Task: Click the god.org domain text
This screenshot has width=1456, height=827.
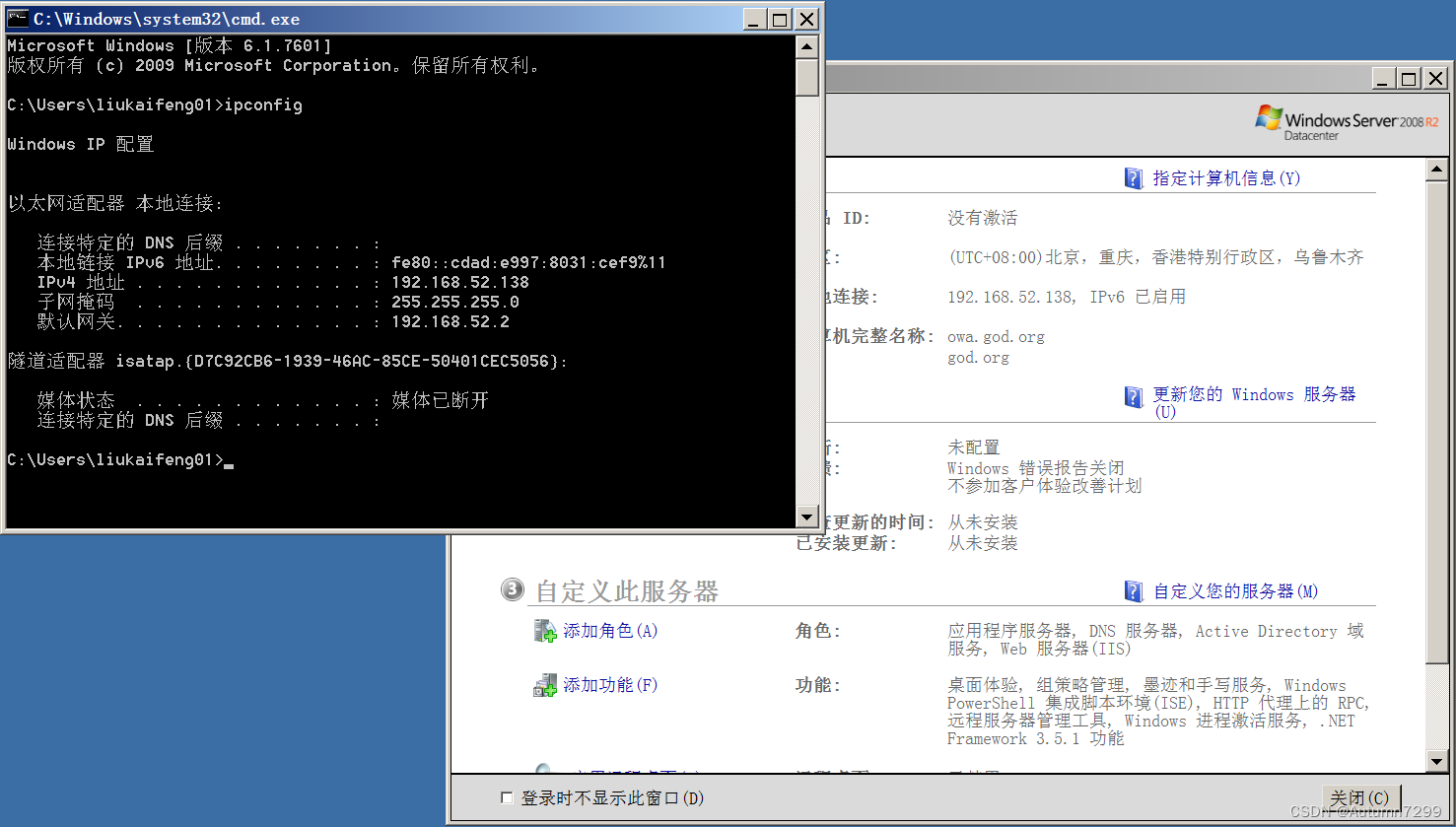Action: point(978,358)
